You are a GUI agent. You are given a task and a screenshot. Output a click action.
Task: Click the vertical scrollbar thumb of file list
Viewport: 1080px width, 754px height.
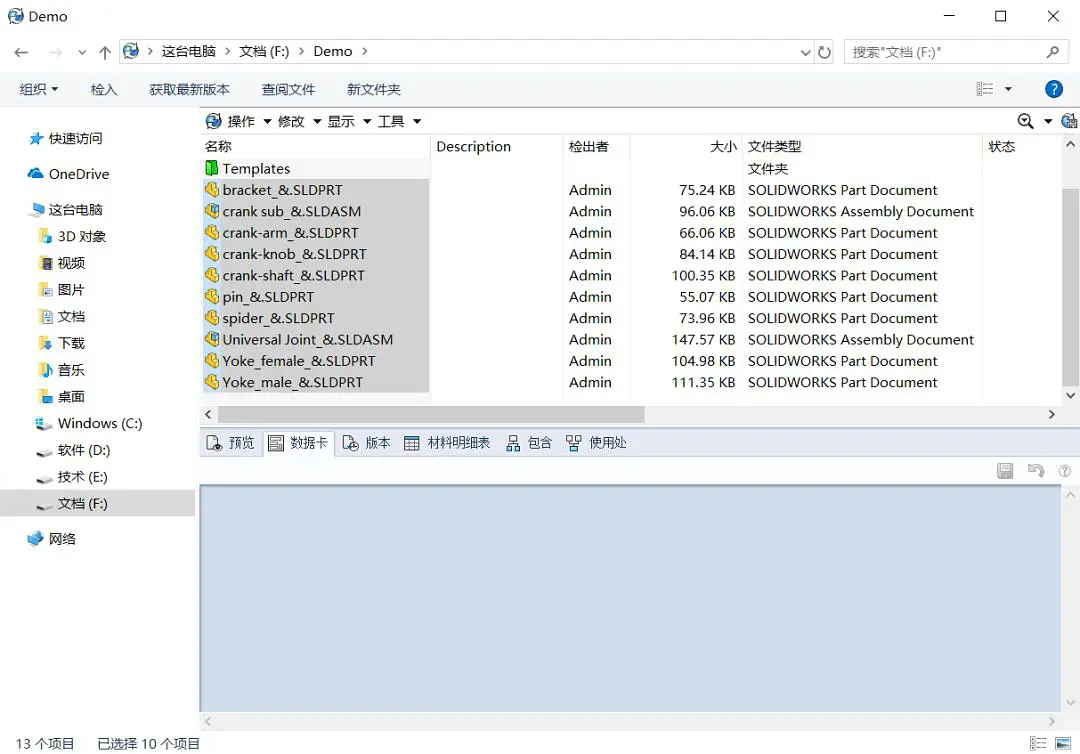tap(1070, 286)
